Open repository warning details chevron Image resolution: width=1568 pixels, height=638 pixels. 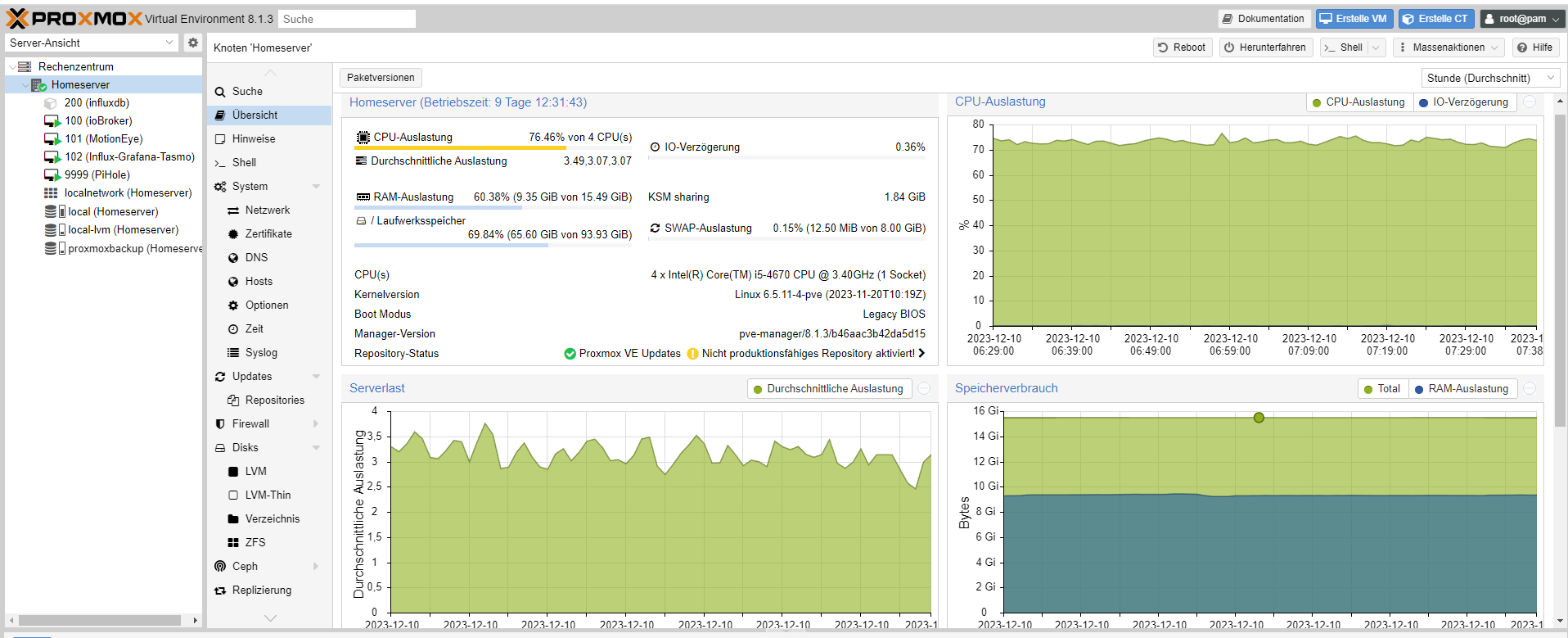pos(921,353)
